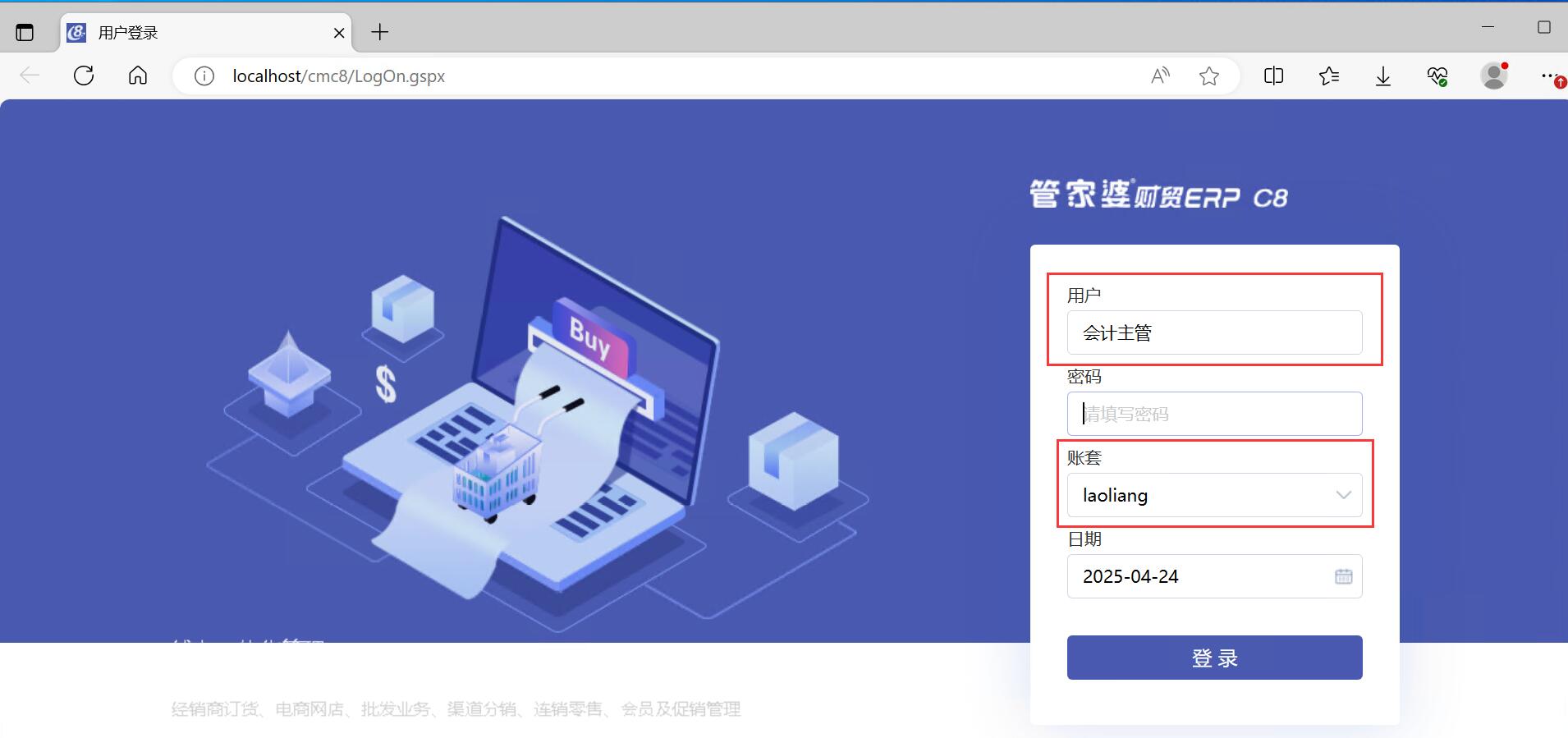Image resolution: width=1568 pixels, height=738 pixels.
Task: Open the tab actions menu icon
Action: (x=25, y=33)
